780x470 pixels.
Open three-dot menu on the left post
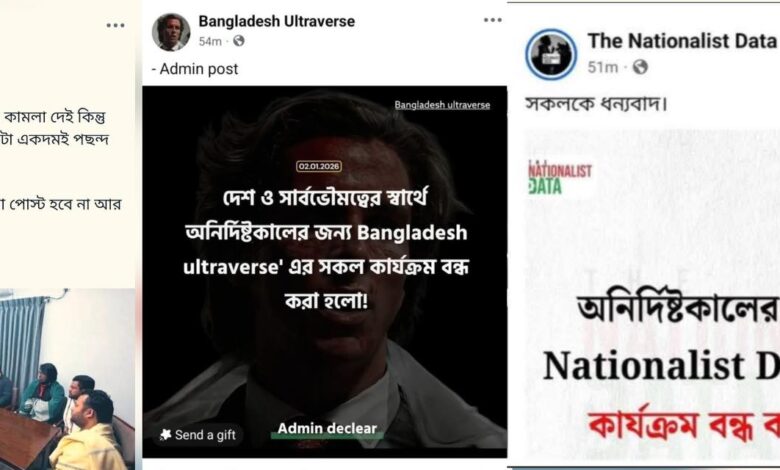115,25
